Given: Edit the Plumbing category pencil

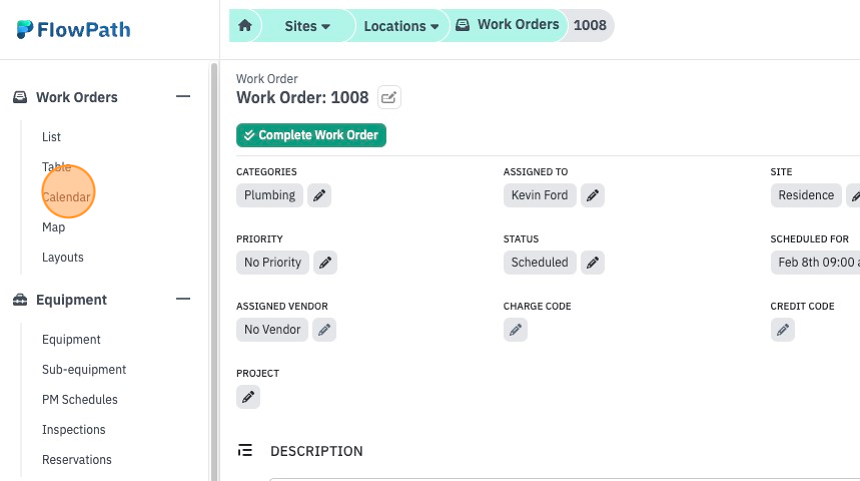Looking at the screenshot, I should 319,195.
